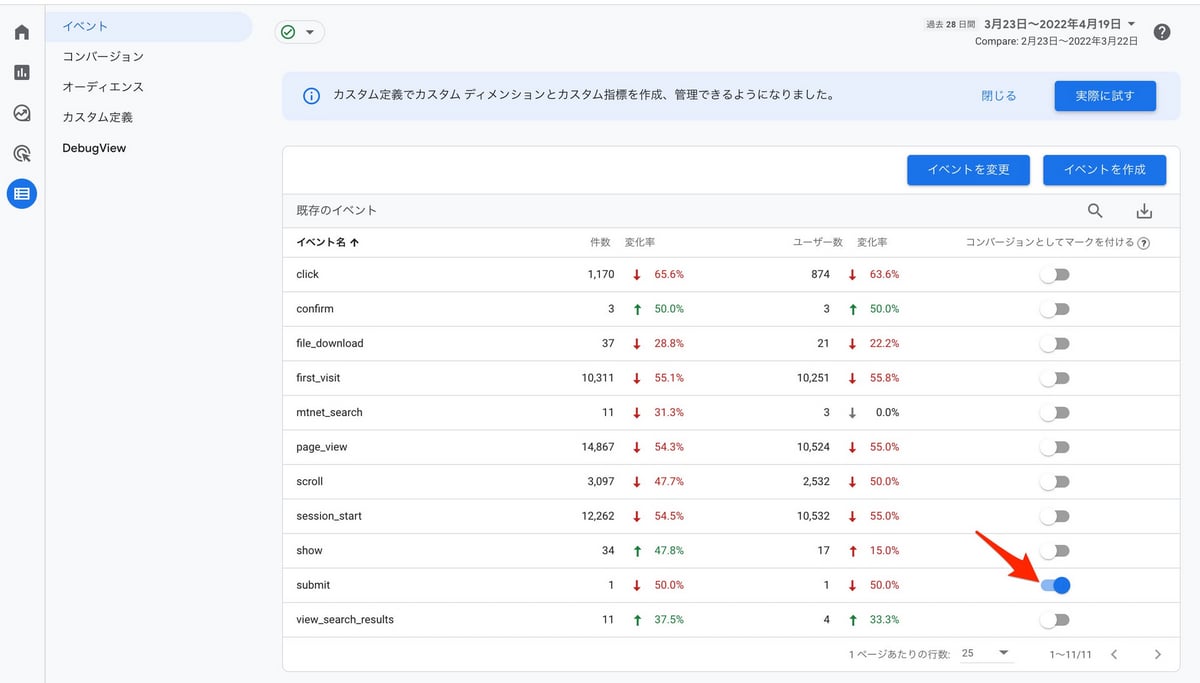Click the submit event name
Viewport: 1200px width, 683px height.
(x=313, y=585)
